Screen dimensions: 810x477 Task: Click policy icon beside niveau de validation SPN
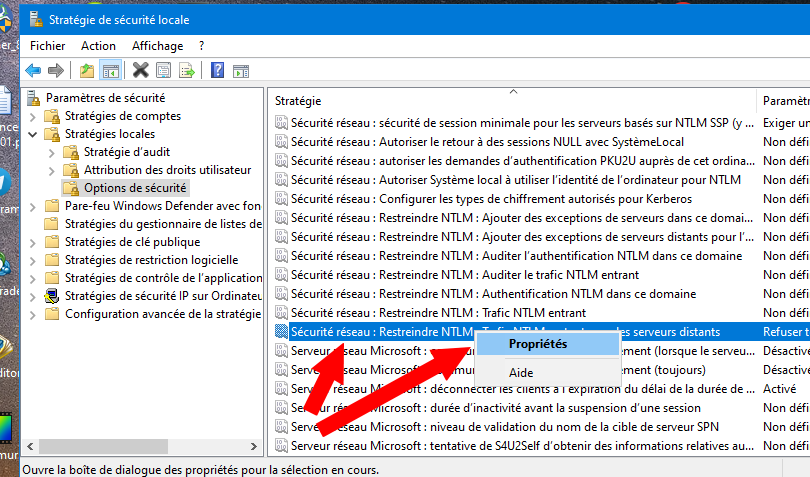(282, 427)
